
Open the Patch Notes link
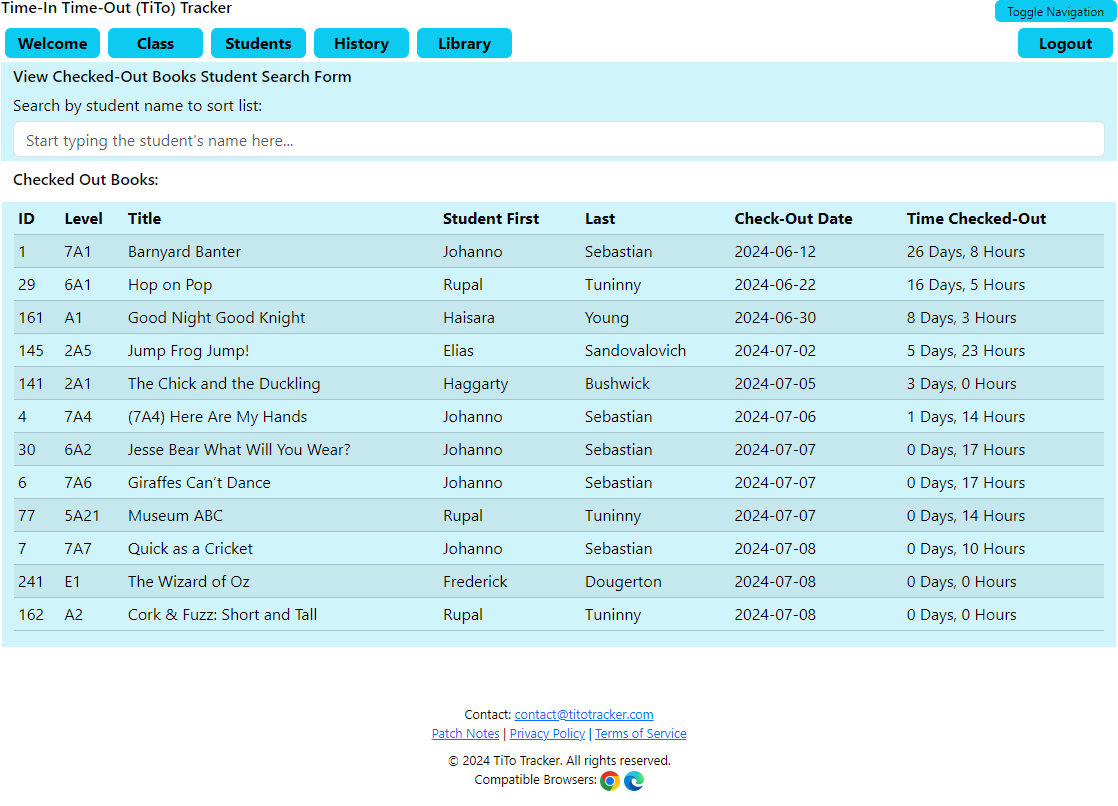coord(465,734)
